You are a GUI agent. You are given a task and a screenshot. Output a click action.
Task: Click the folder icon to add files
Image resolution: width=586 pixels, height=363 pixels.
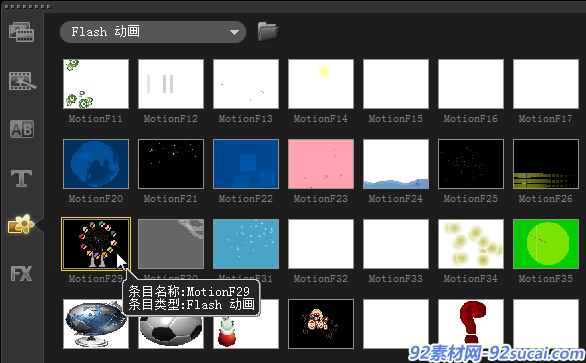click(268, 31)
